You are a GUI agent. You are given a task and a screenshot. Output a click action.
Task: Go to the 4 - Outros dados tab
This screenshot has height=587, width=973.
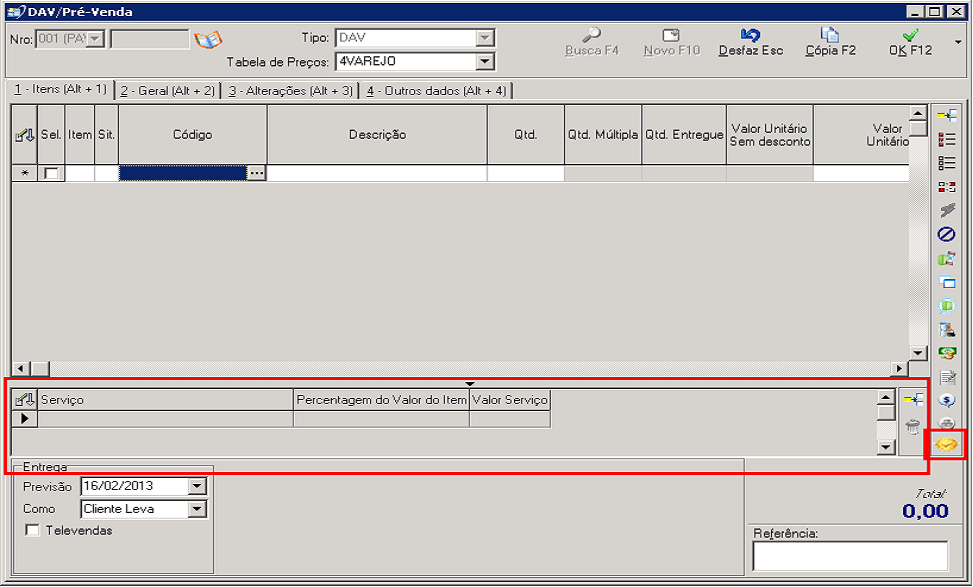coord(436,91)
